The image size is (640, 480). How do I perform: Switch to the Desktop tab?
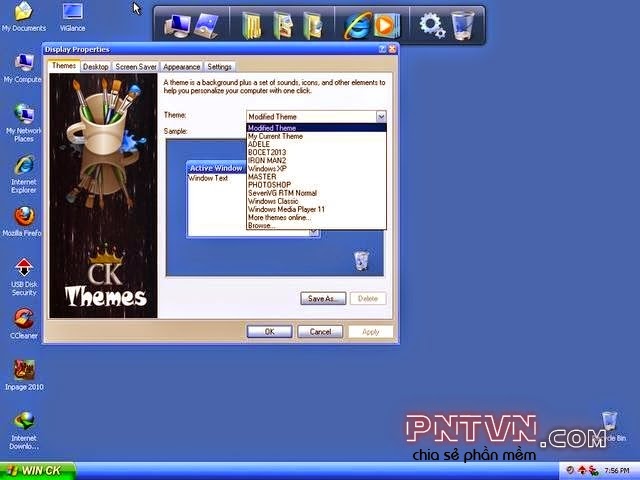coord(96,67)
